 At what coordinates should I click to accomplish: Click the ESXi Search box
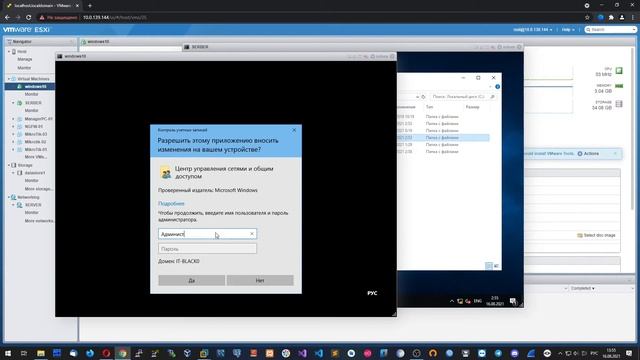(x=611, y=30)
